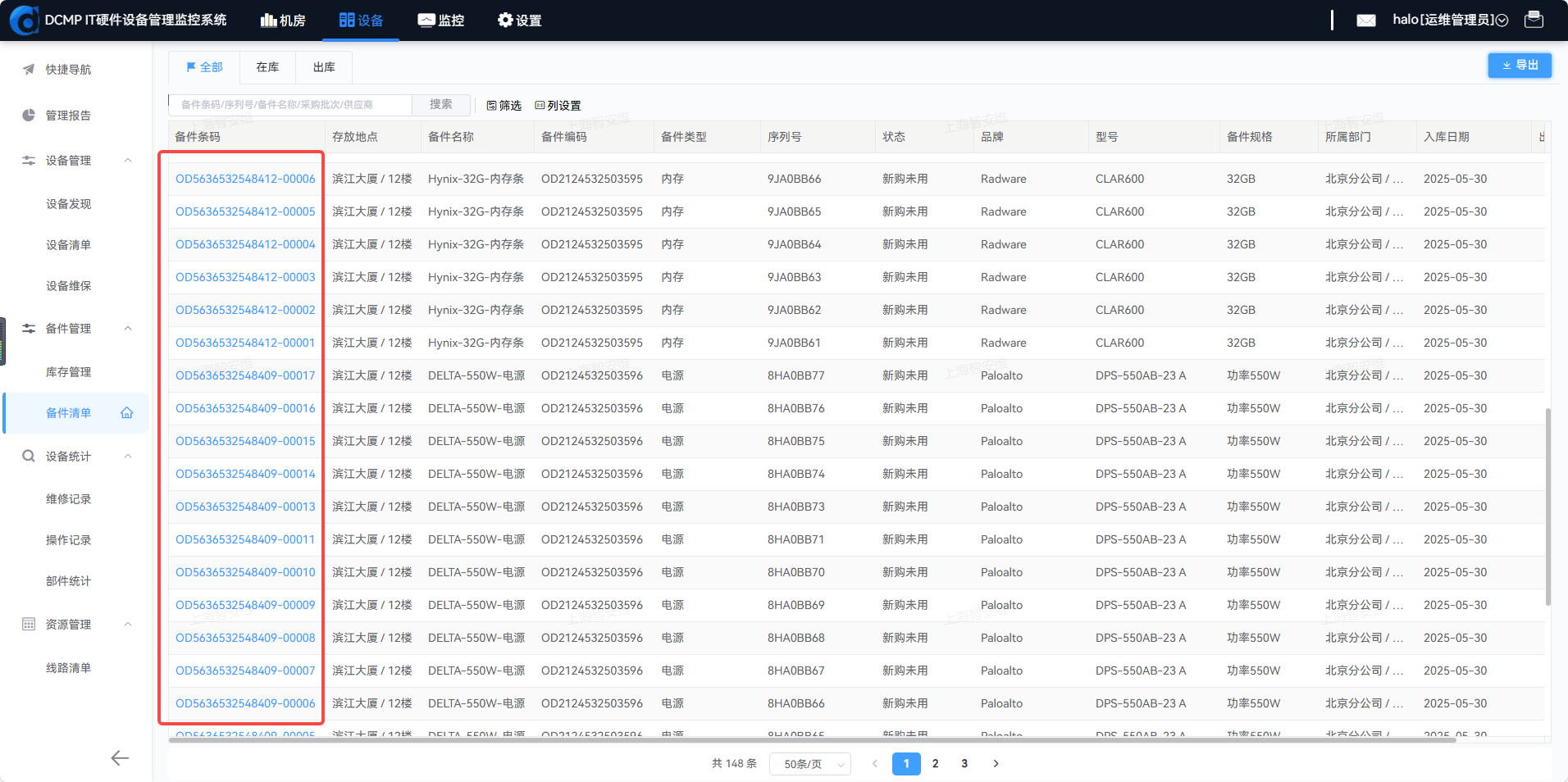
Task: Collapse the 设备管理 menu section
Action: (x=128, y=161)
